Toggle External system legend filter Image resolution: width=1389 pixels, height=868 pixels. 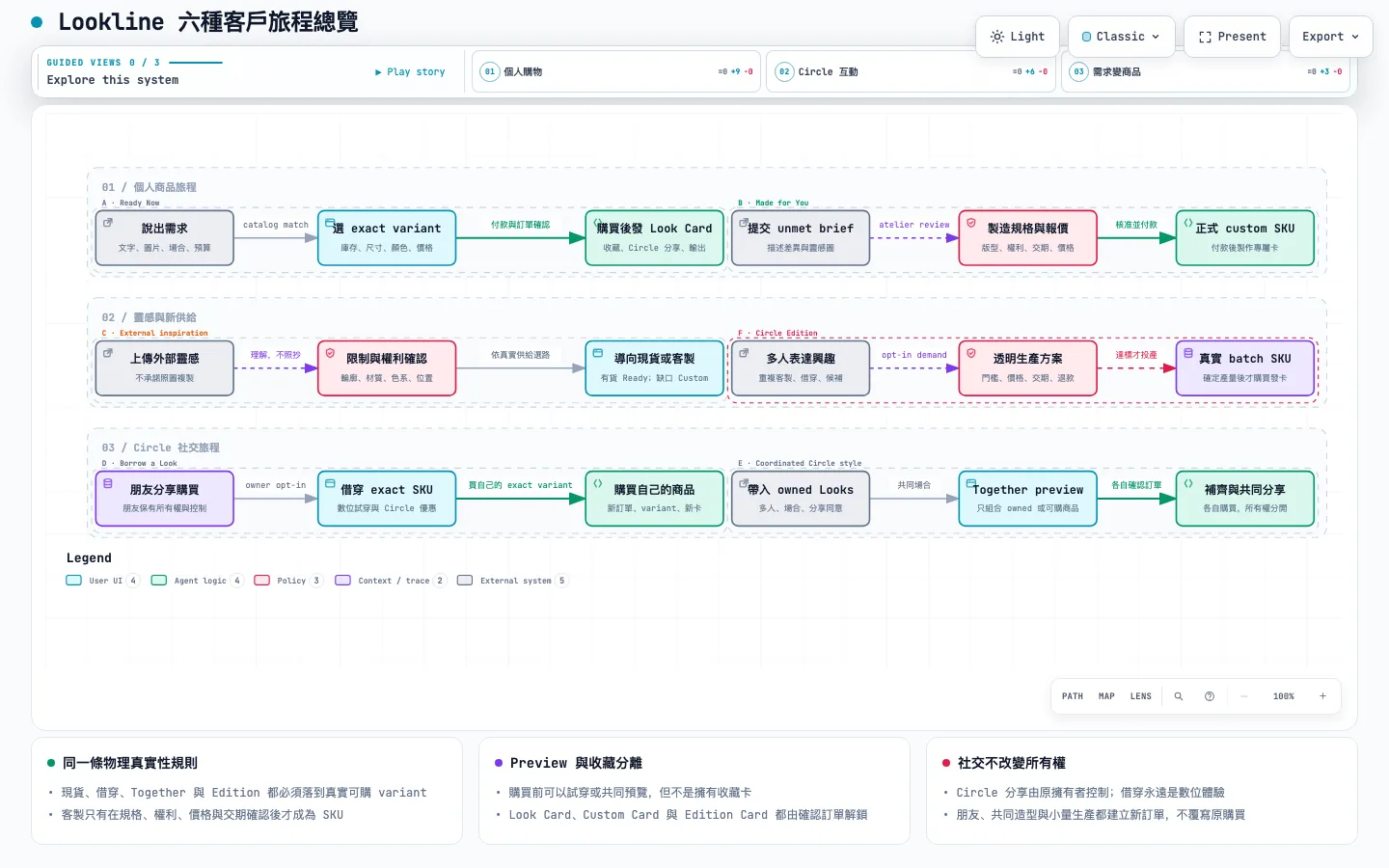coord(512,581)
